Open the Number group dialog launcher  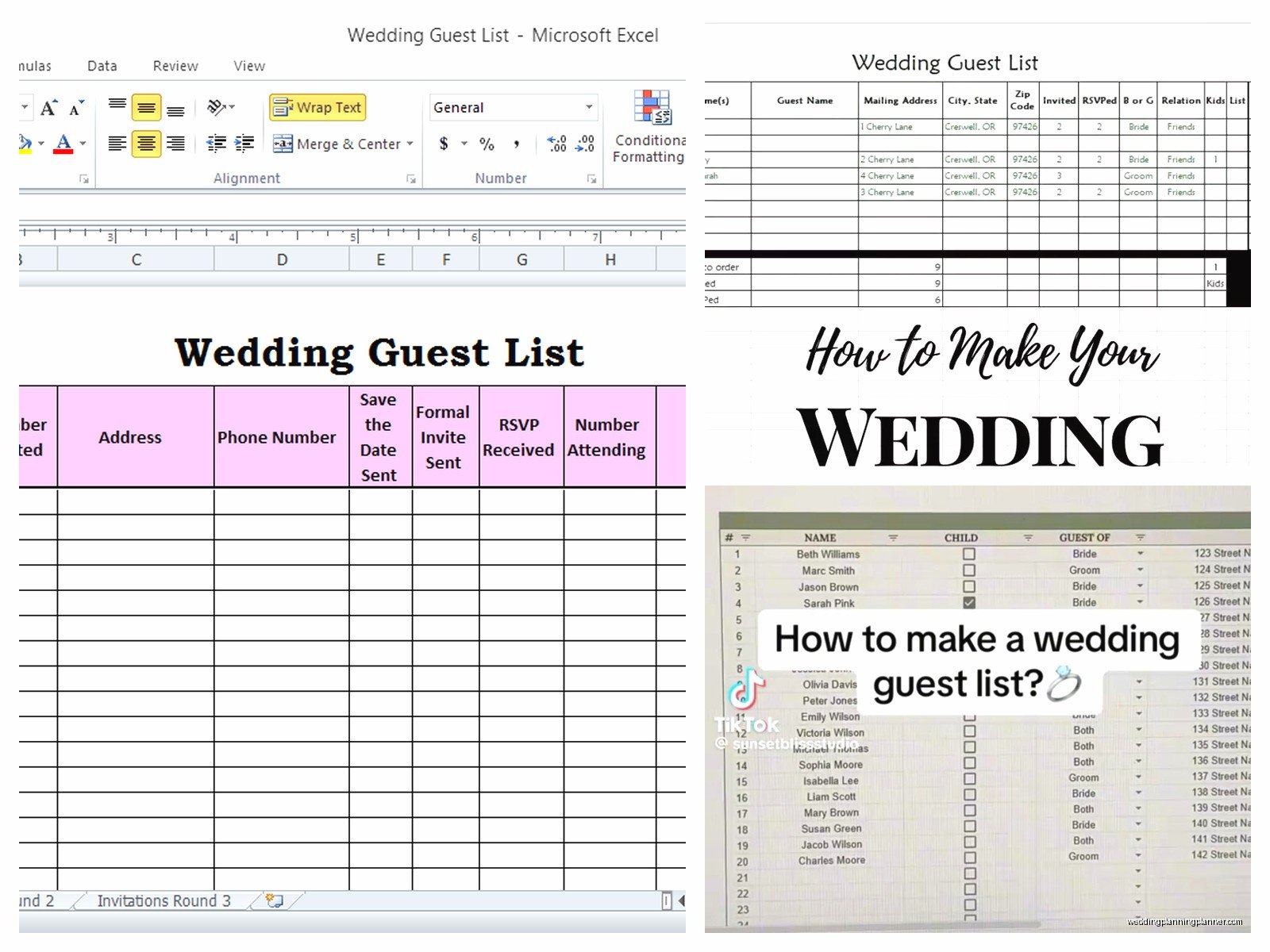click(x=591, y=179)
